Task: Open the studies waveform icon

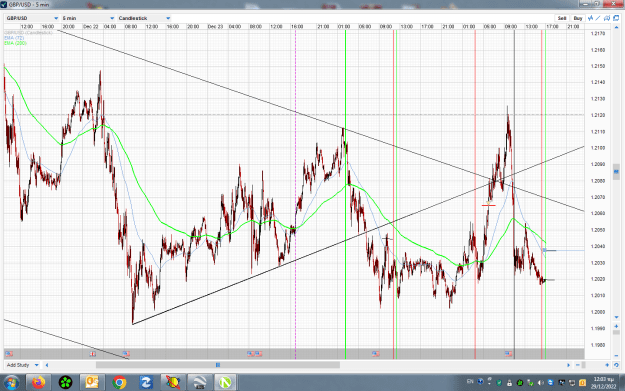Action: 590,18
